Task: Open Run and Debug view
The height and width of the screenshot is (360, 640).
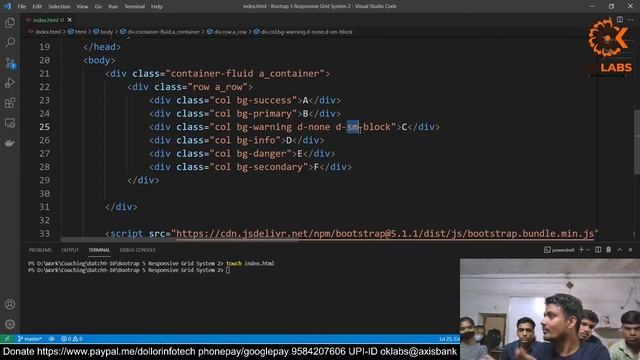Action: click(10, 83)
